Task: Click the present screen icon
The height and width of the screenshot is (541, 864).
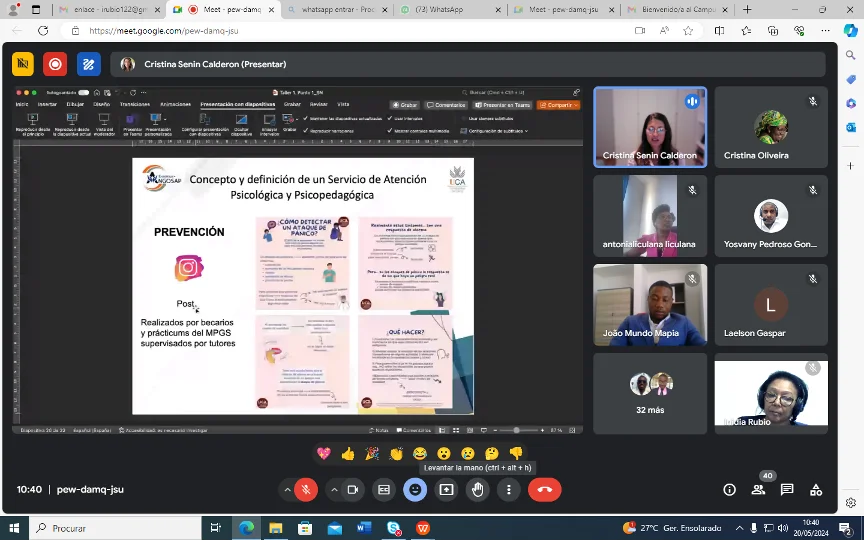Action: click(x=446, y=490)
